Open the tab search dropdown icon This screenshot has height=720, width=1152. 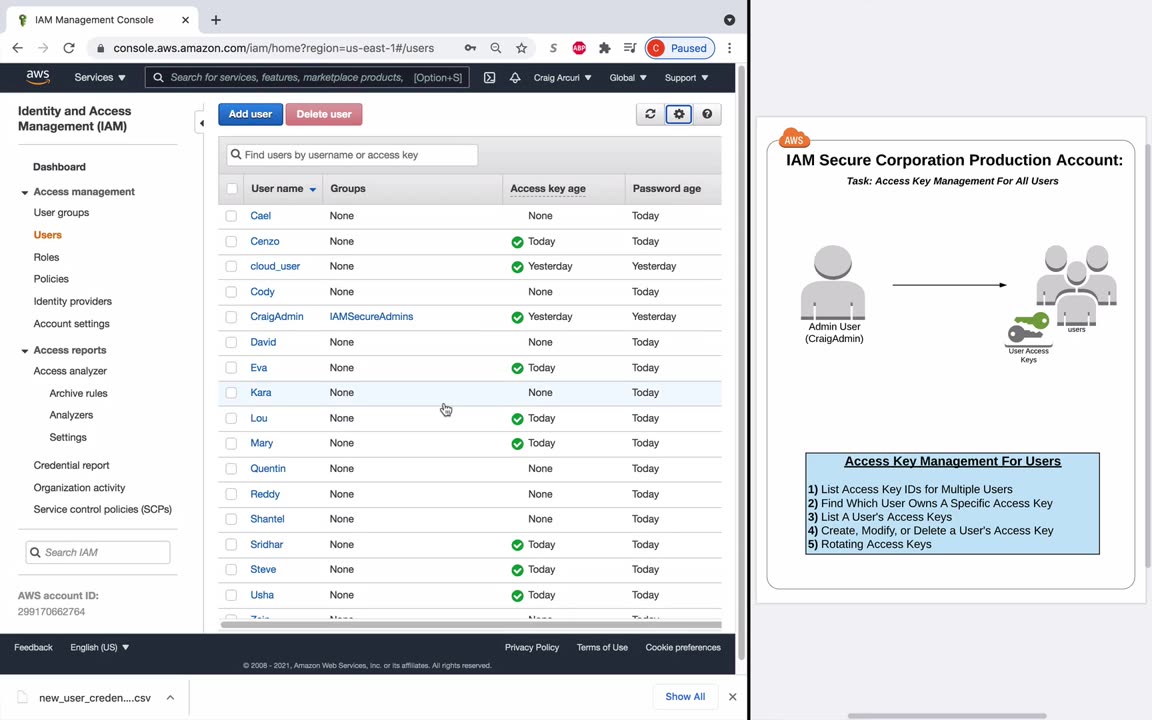[x=730, y=20]
